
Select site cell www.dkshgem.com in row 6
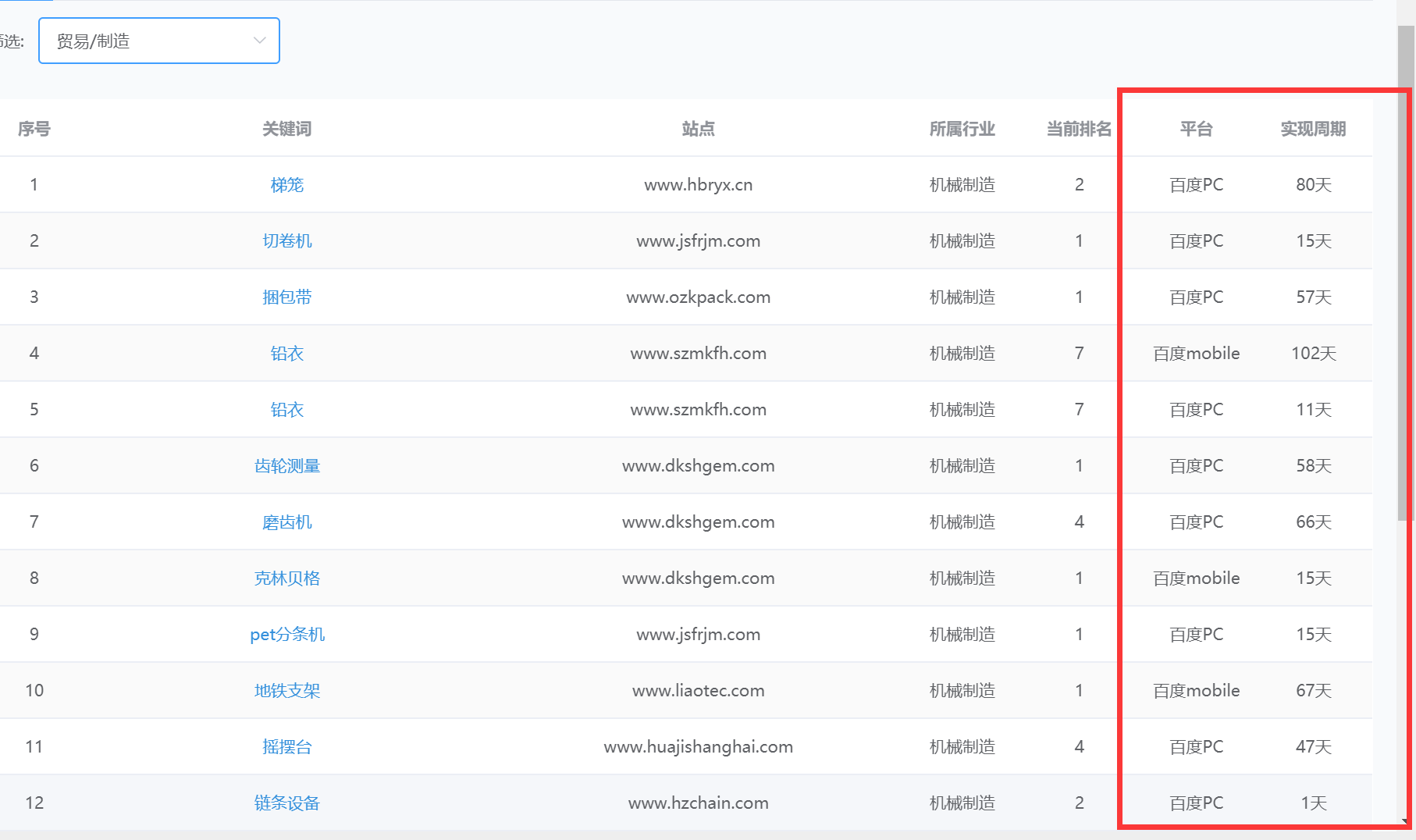(698, 466)
